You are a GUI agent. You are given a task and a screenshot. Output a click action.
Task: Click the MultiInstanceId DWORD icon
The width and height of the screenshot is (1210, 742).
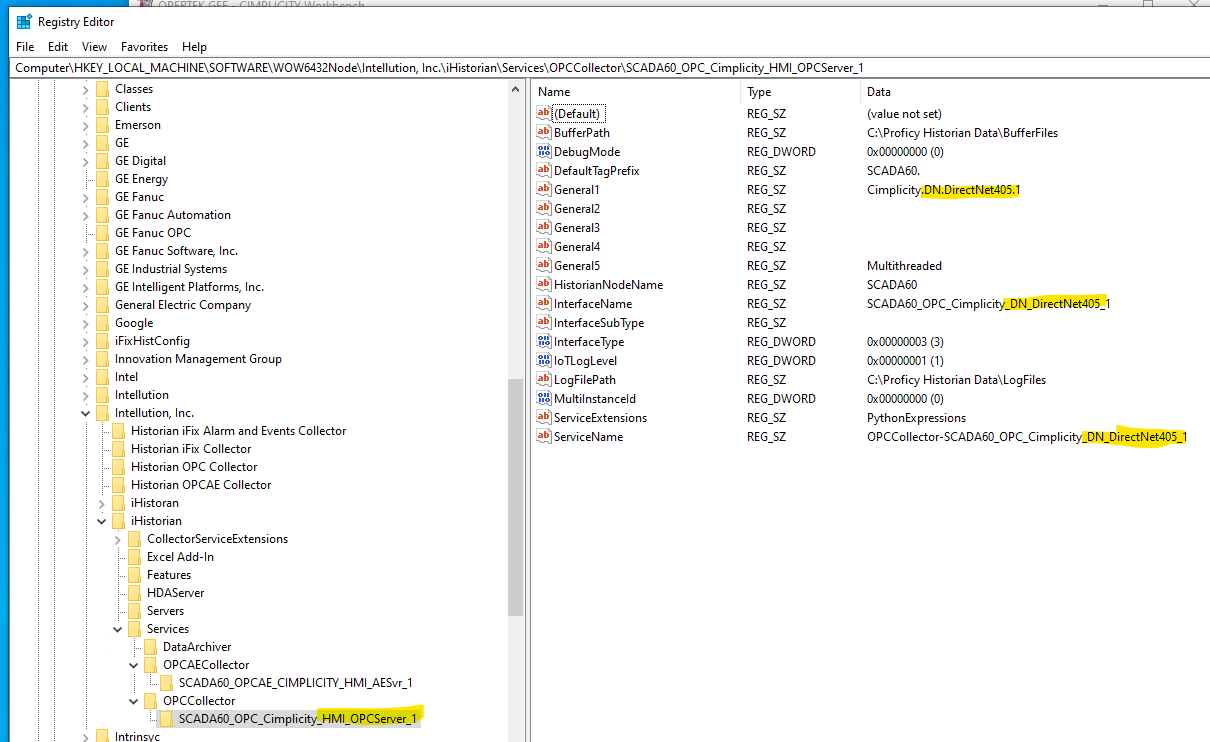544,398
